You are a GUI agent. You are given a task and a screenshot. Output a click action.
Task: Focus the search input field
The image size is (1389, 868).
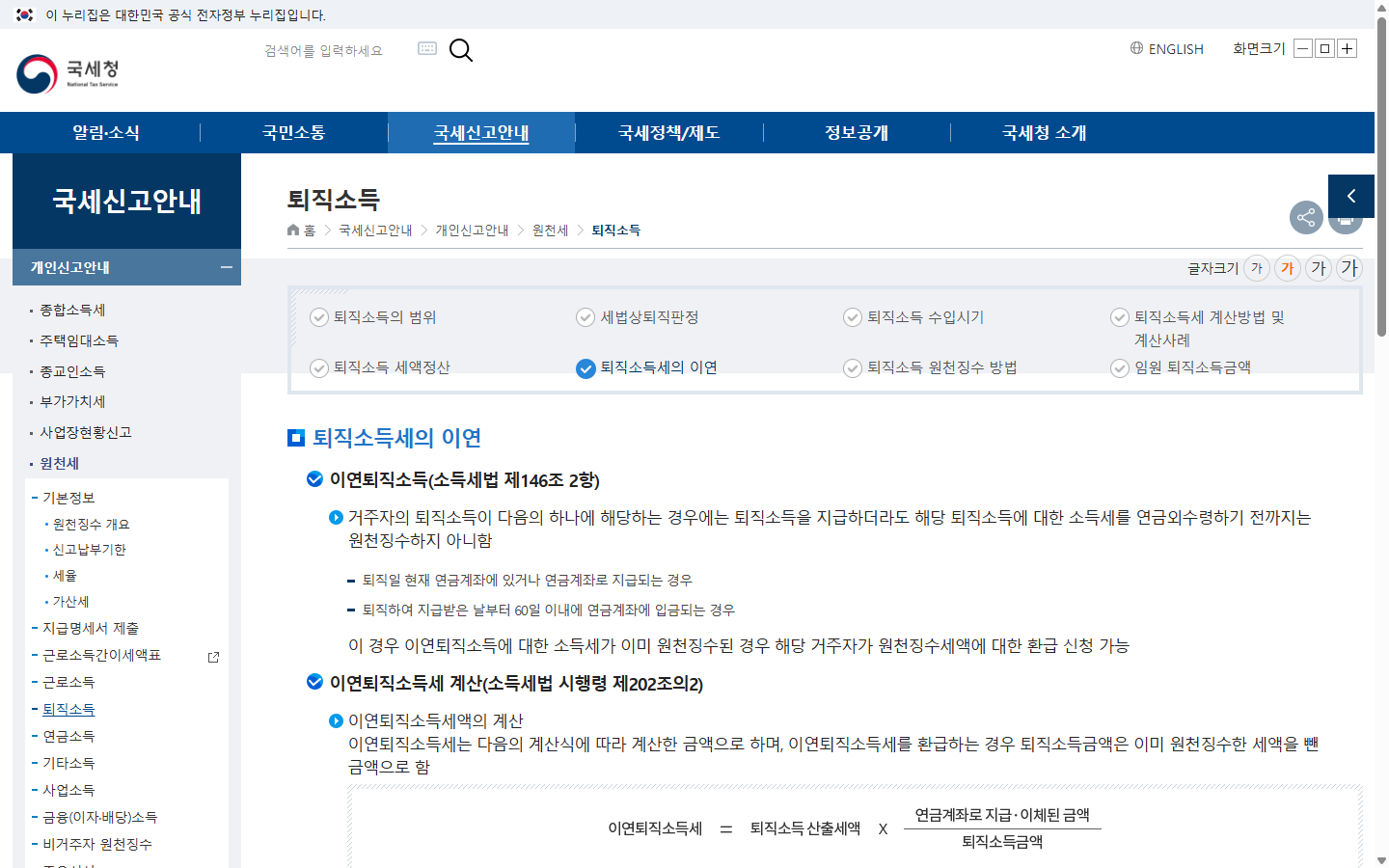click(333, 50)
